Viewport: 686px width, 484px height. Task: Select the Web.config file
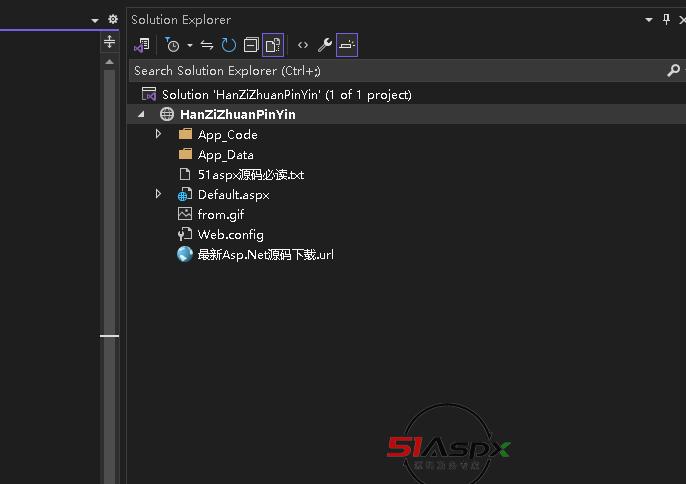pyautogui.click(x=230, y=234)
